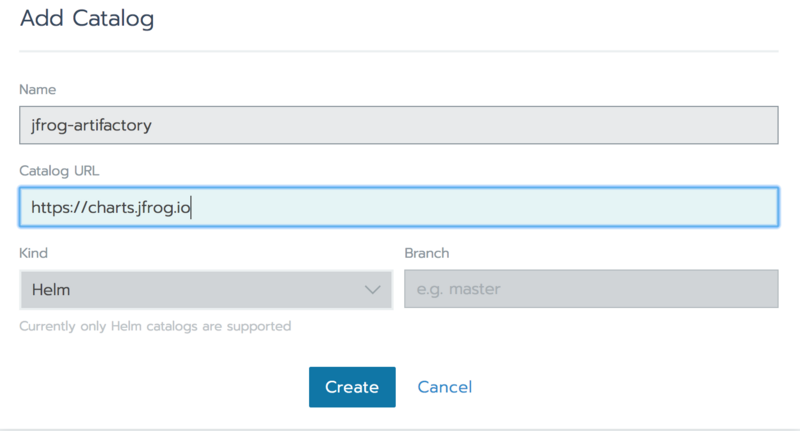Viewport: 800px width, 431px height.
Task: Cancel adding the catalog
Action: tap(445, 387)
